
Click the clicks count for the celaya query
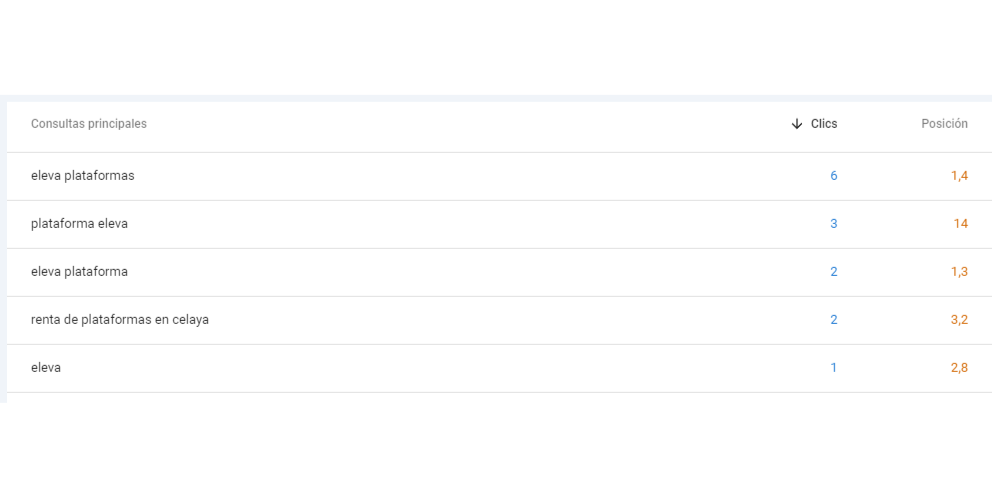point(833,320)
